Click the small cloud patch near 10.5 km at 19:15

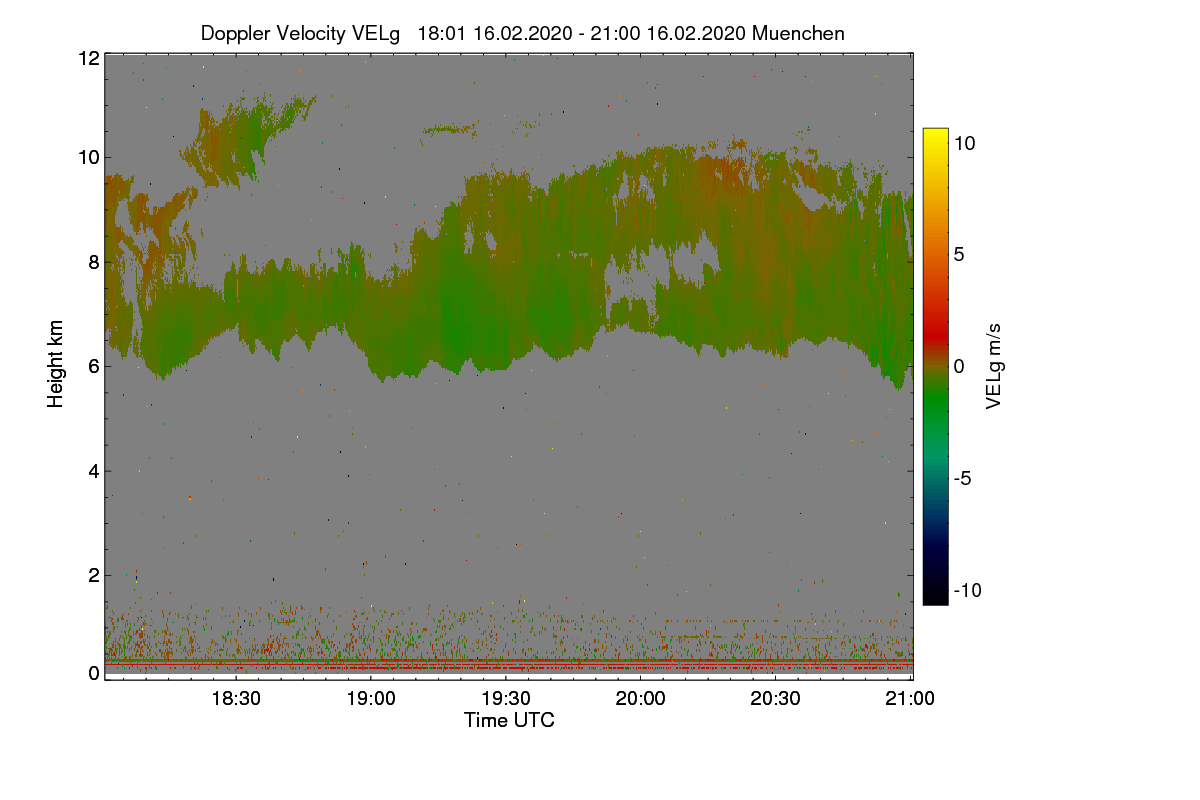450,129
